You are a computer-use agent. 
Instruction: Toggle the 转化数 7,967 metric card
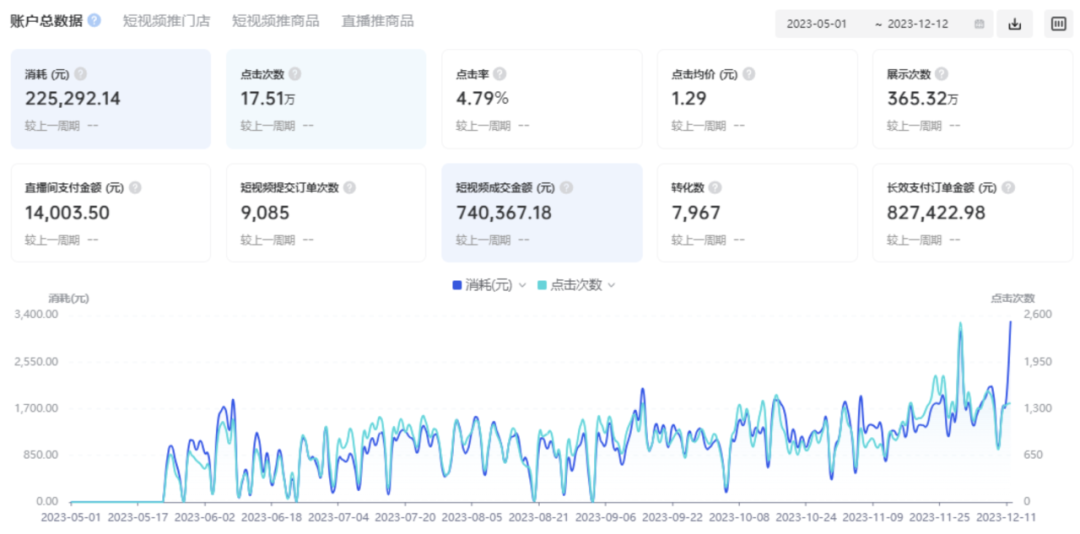[757, 213]
